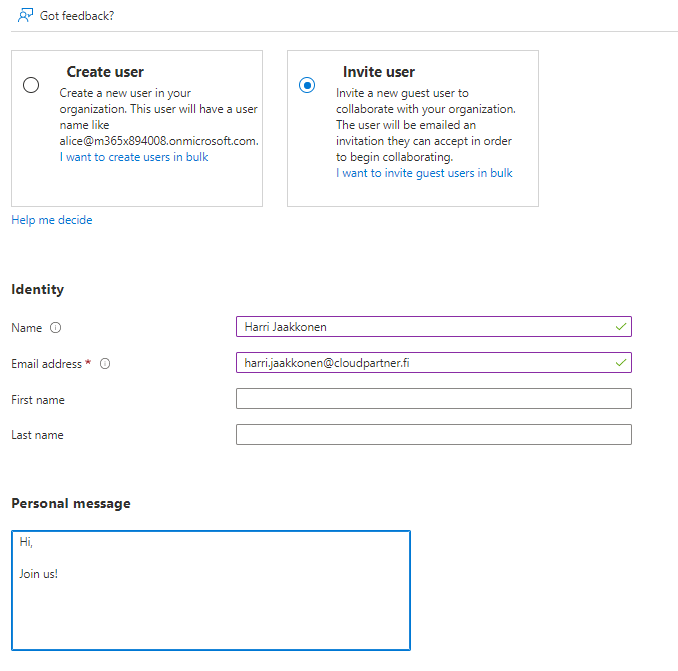Click the info icon next to Name
678x671 pixels.
tap(56, 328)
